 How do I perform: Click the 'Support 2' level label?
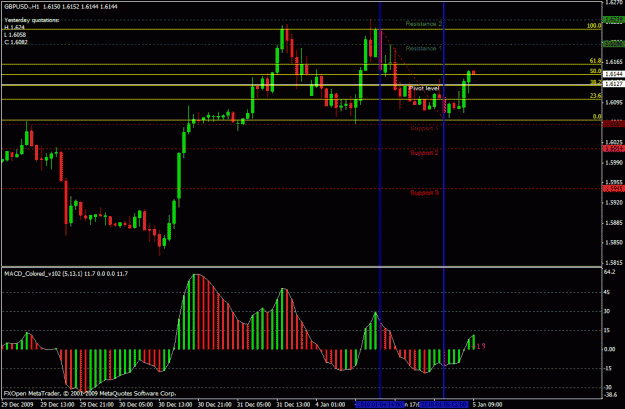[424, 153]
